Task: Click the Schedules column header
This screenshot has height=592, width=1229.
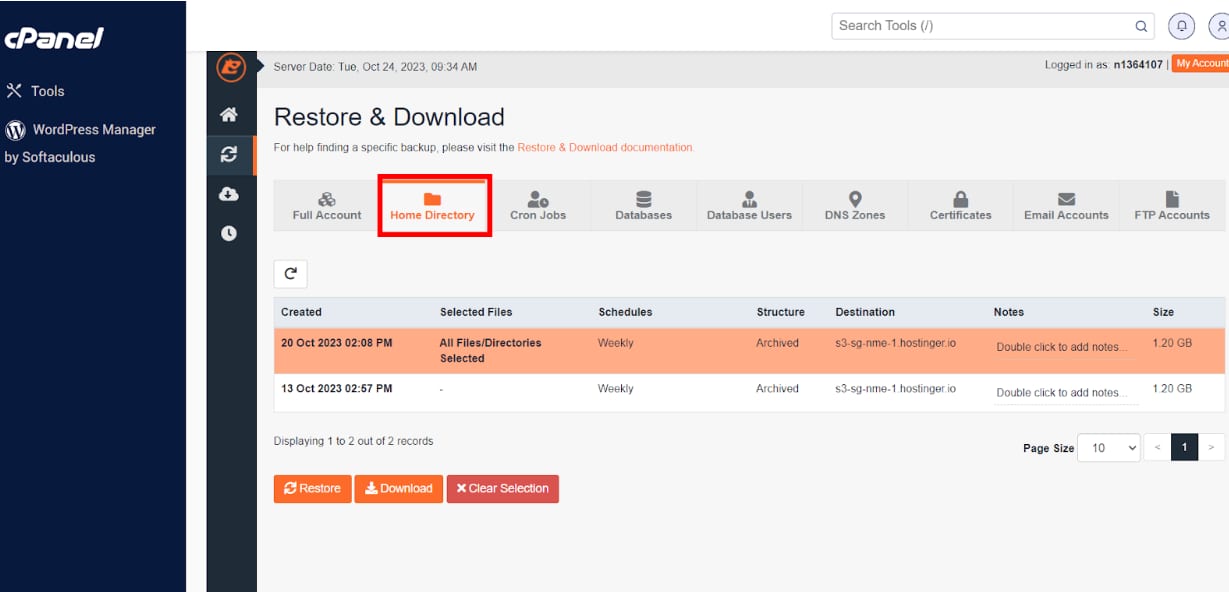Action: click(x=625, y=312)
